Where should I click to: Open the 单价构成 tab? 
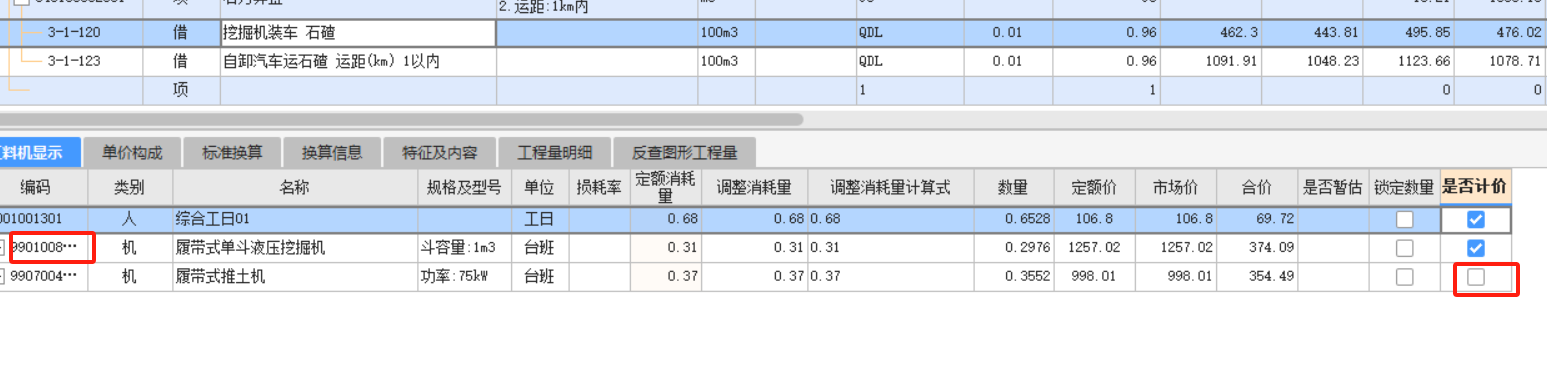pos(132,153)
